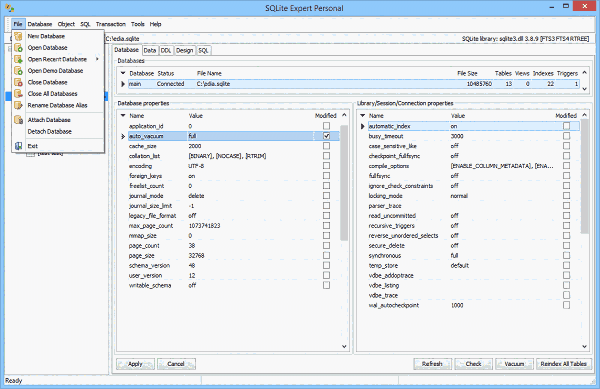Open the Open Recent Database submenu

click(58, 59)
